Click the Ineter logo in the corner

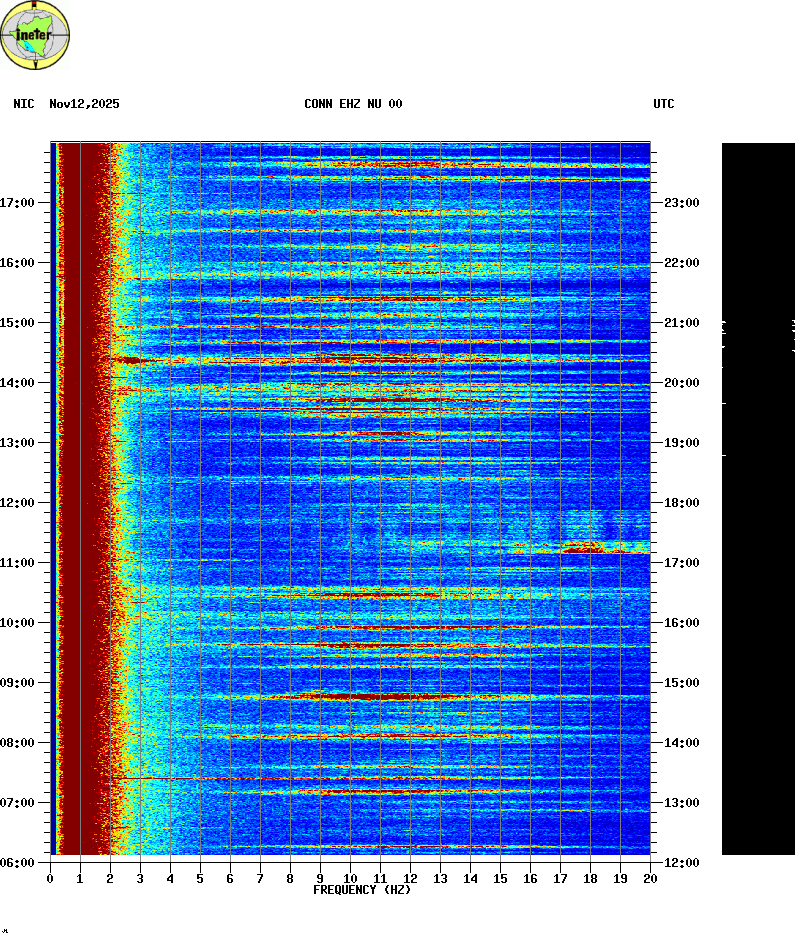[35, 36]
